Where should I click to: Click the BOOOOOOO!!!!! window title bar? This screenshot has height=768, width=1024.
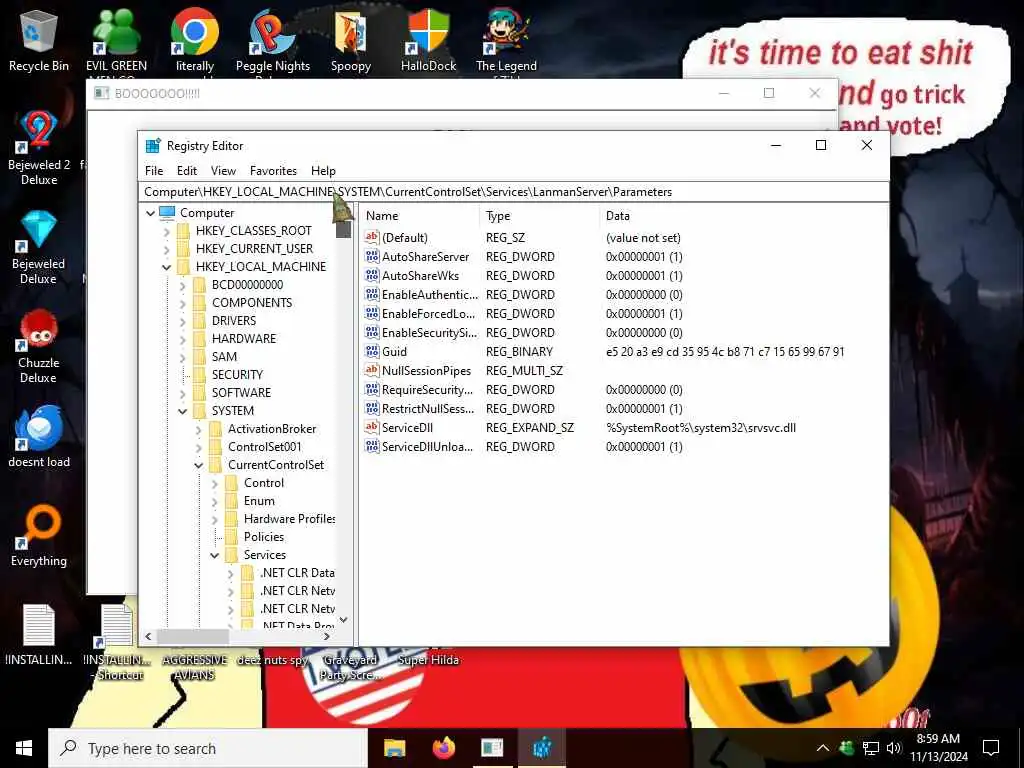point(405,93)
